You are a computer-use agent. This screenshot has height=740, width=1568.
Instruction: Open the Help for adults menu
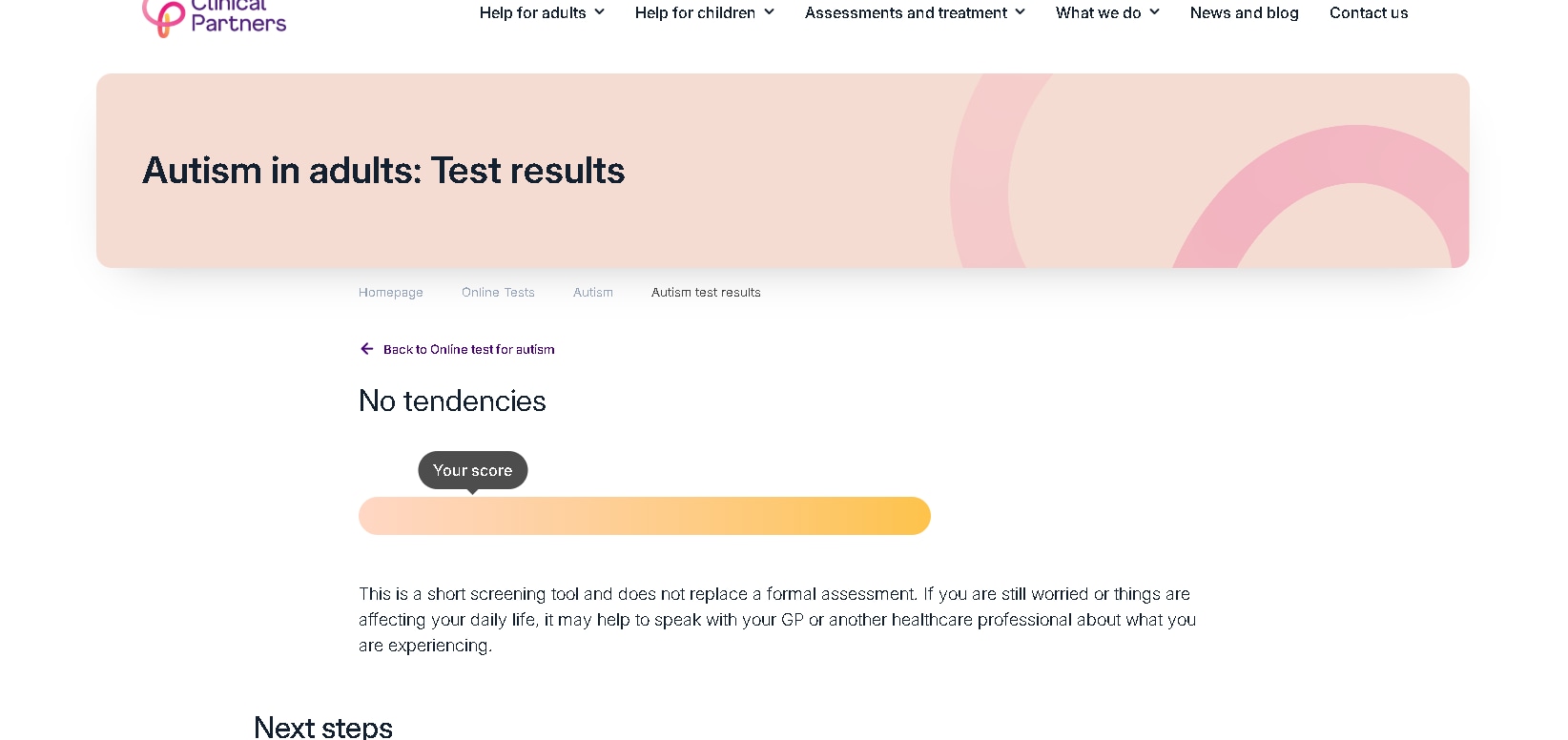(x=532, y=12)
